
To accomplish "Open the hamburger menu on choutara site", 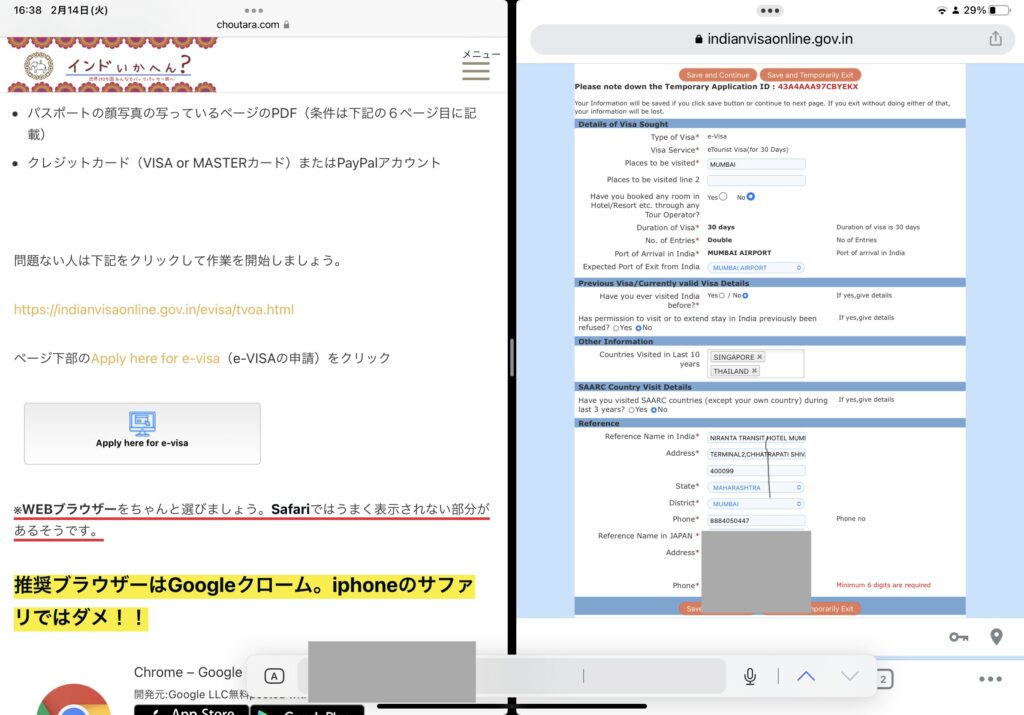I will click(475, 69).
